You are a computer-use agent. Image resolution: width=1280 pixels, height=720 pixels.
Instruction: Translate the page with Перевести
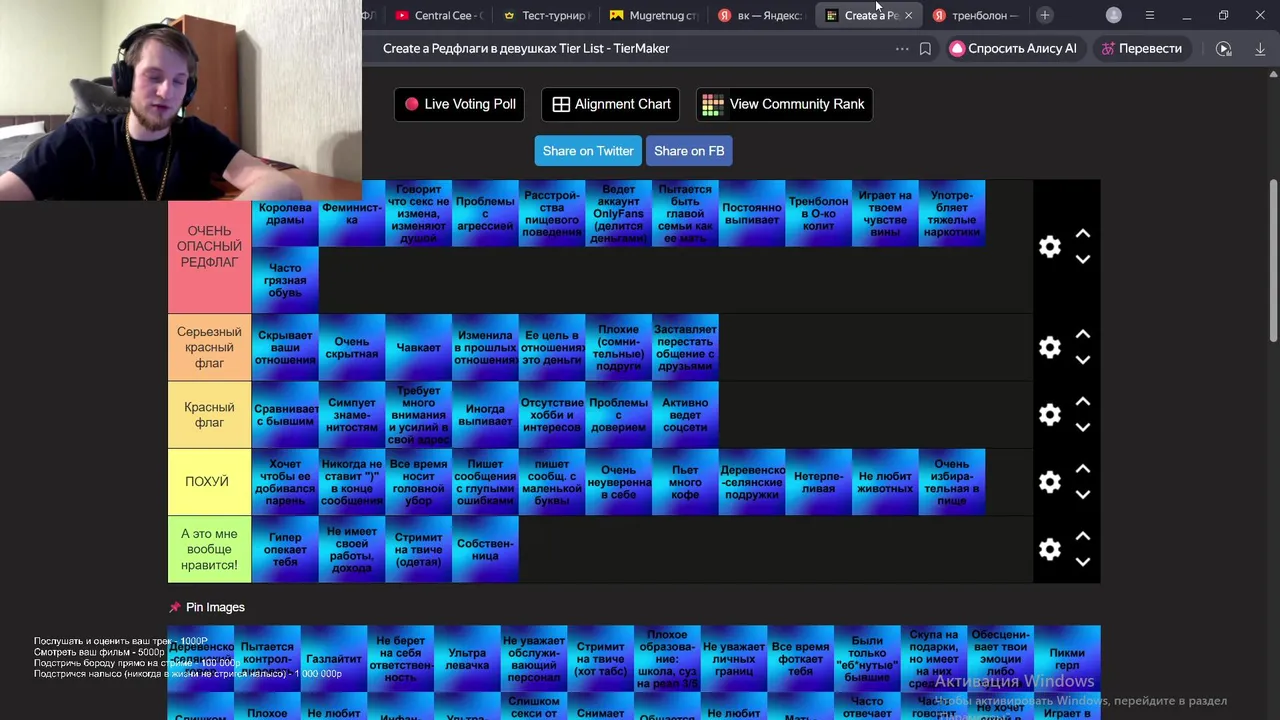[x=1141, y=48]
